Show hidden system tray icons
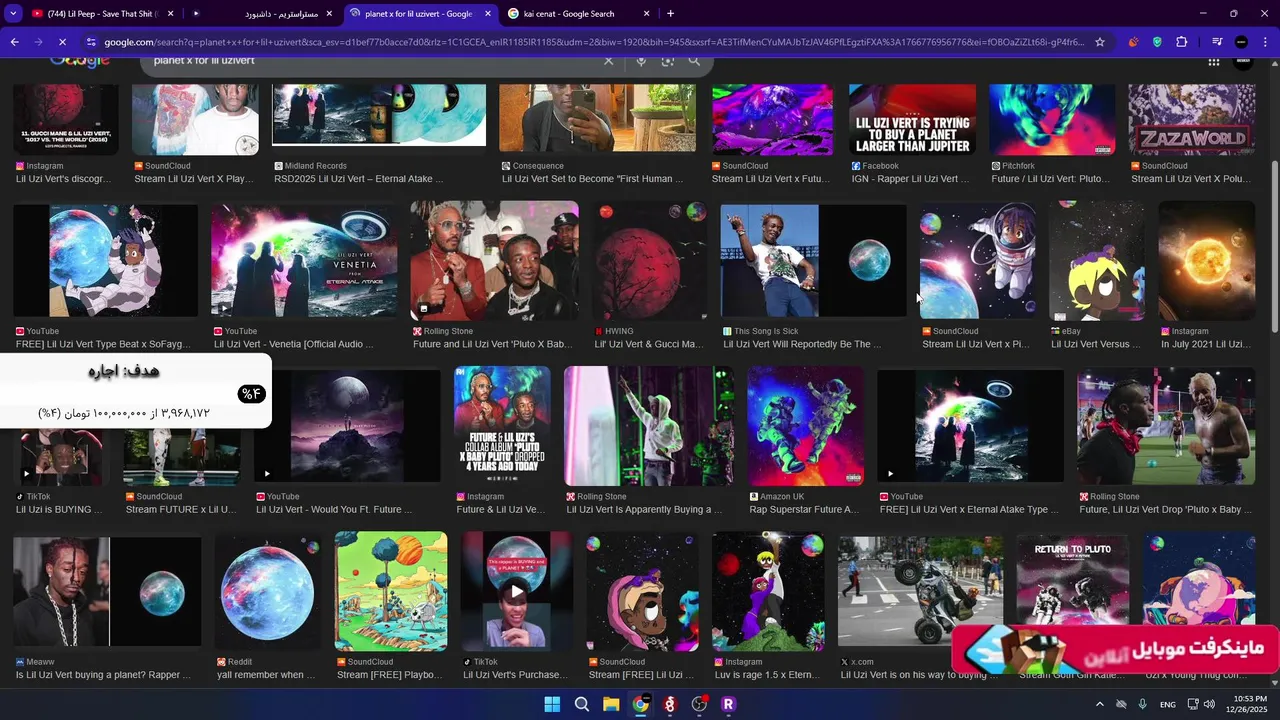 tap(1099, 704)
